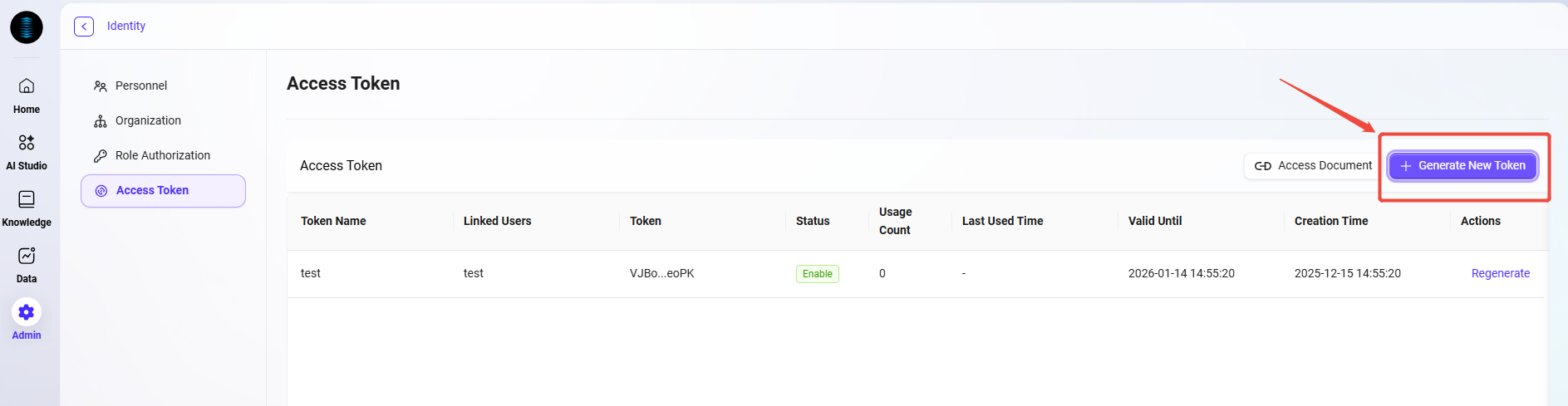This screenshot has width=1568, height=406.
Task: Click the Identity breadcrumb link
Action: pyautogui.click(x=126, y=26)
